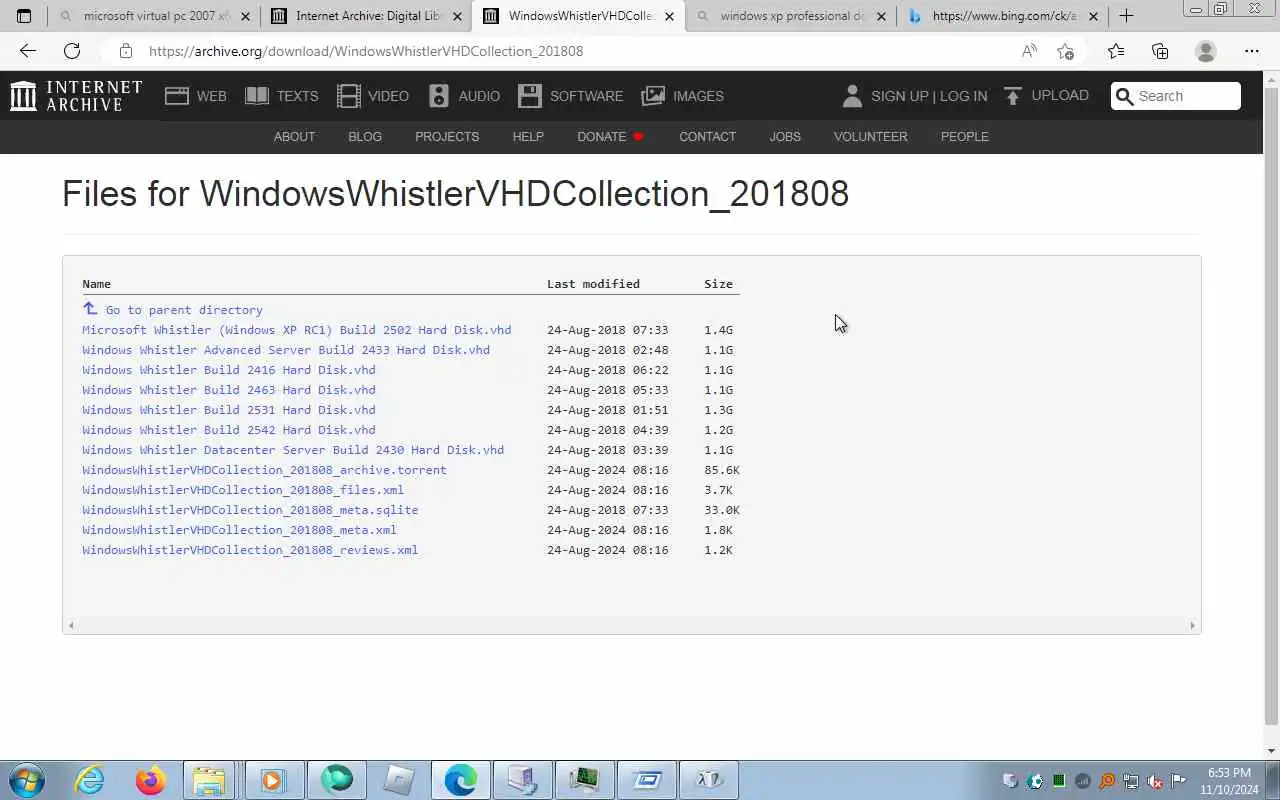Open Edge settings and more menu

coord(1252,51)
